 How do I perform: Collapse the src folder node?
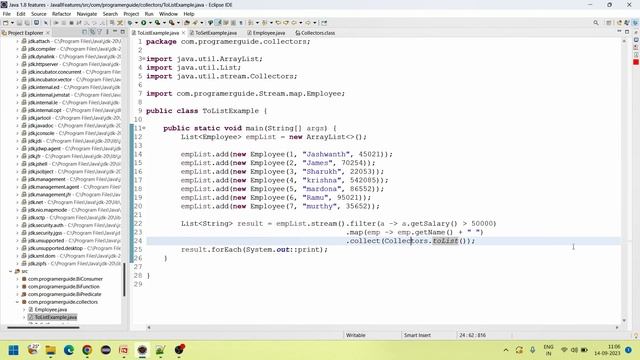coord(11,271)
